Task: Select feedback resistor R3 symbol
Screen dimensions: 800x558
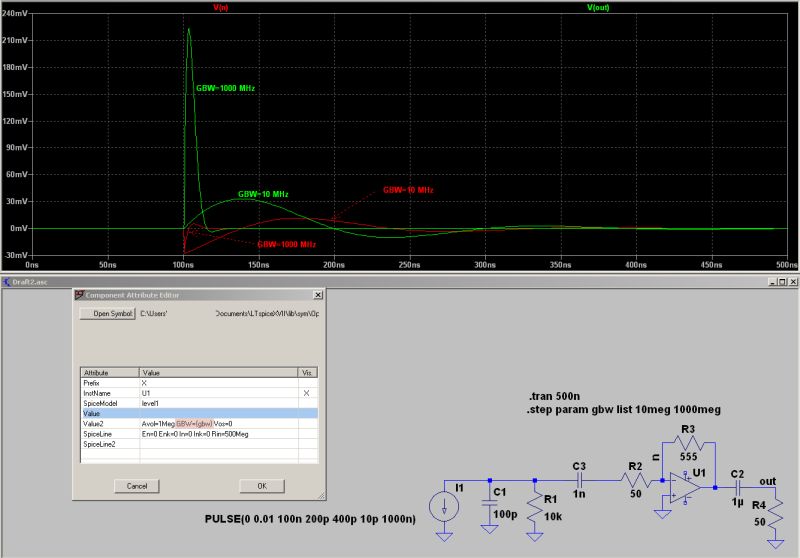Action: (689, 442)
